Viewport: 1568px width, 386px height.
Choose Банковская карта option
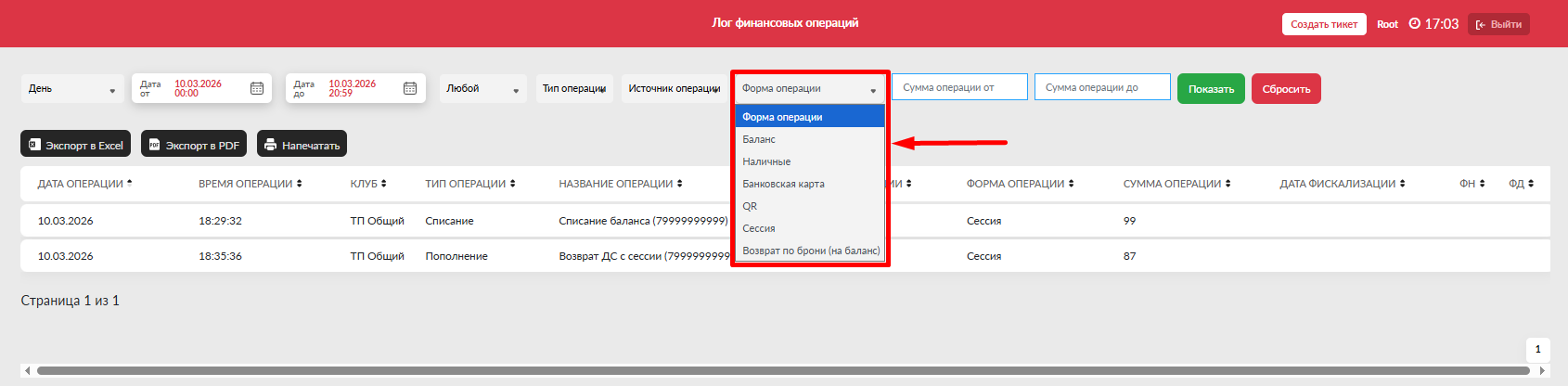[783, 184]
